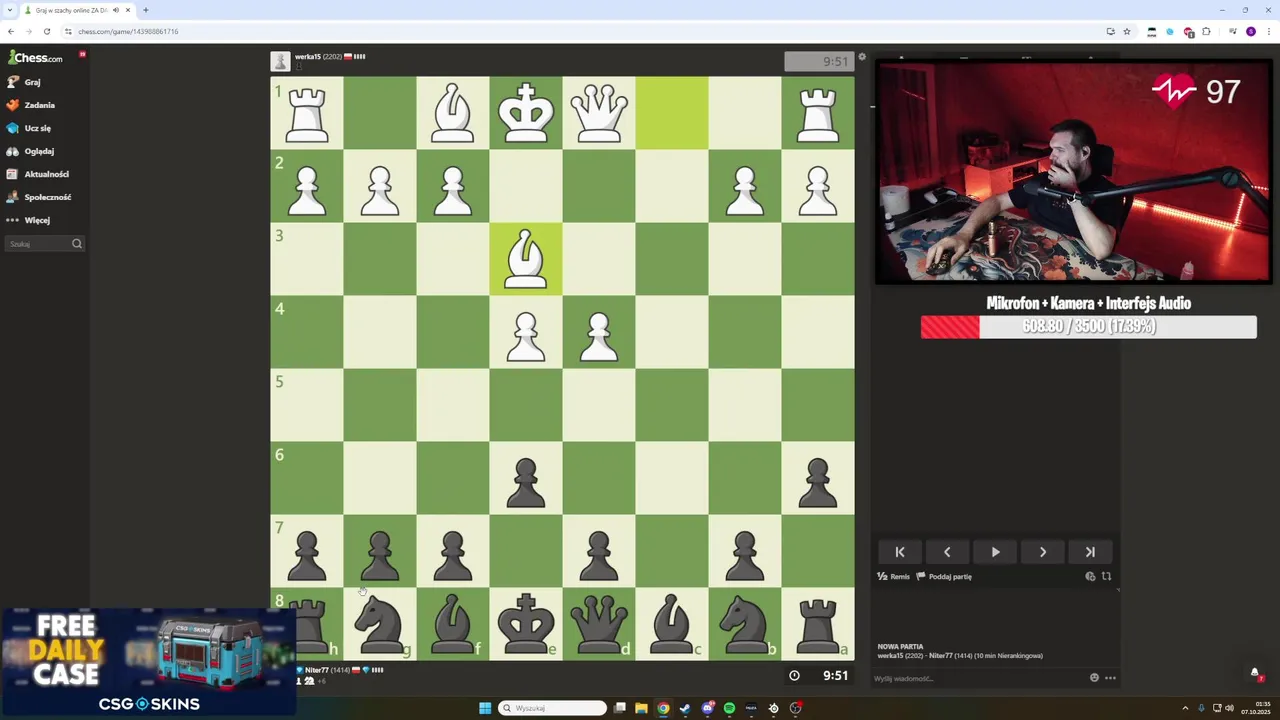
Task: Select the black queen on the d-file
Action: [599, 624]
